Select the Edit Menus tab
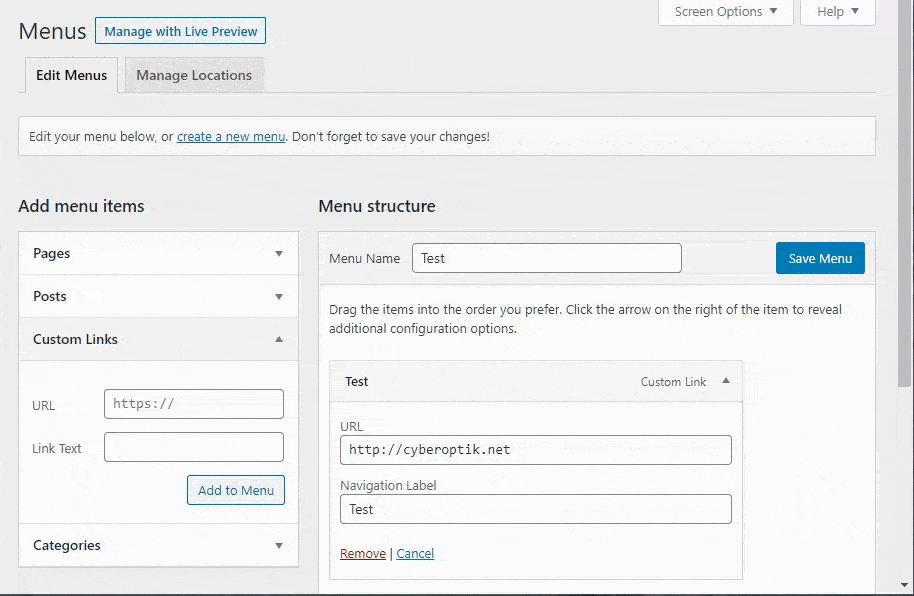 click(70, 74)
